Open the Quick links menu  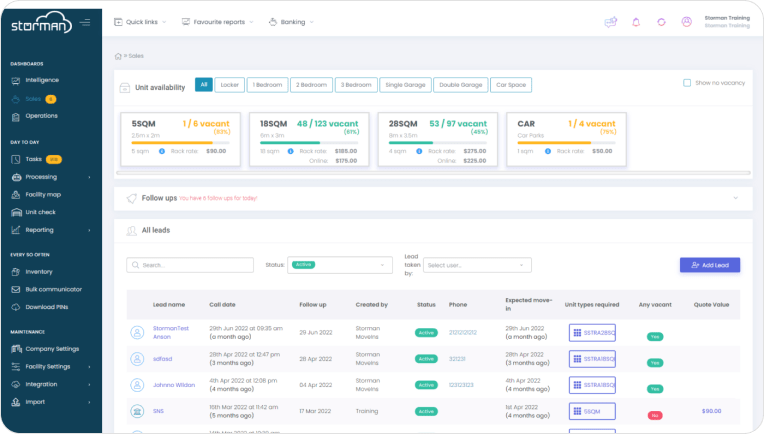pos(141,22)
